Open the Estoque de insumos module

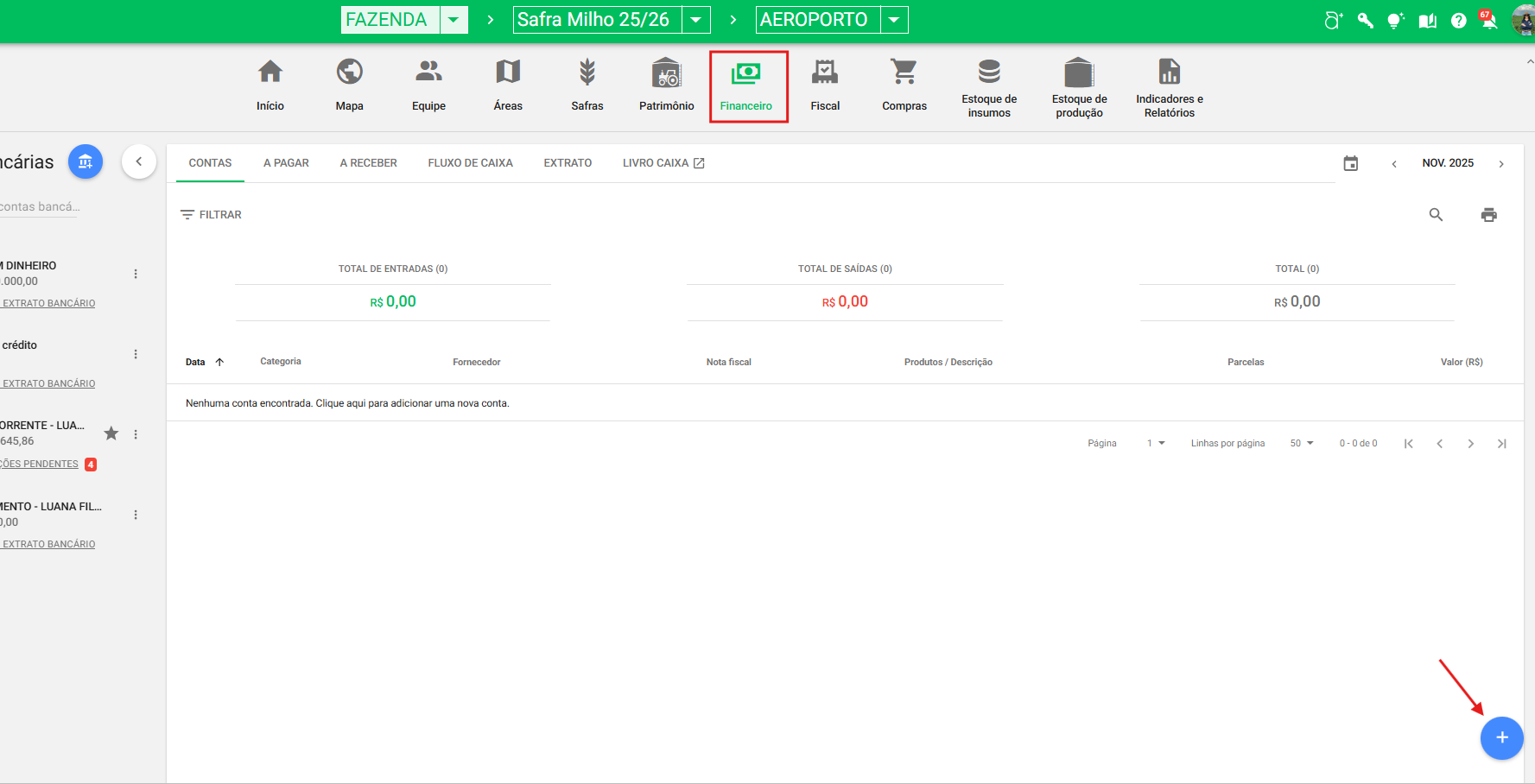pyautogui.click(x=988, y=86)
